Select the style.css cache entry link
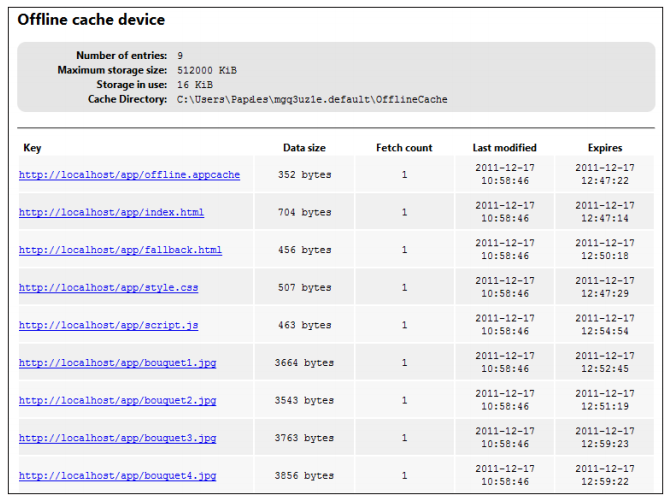 108,288
